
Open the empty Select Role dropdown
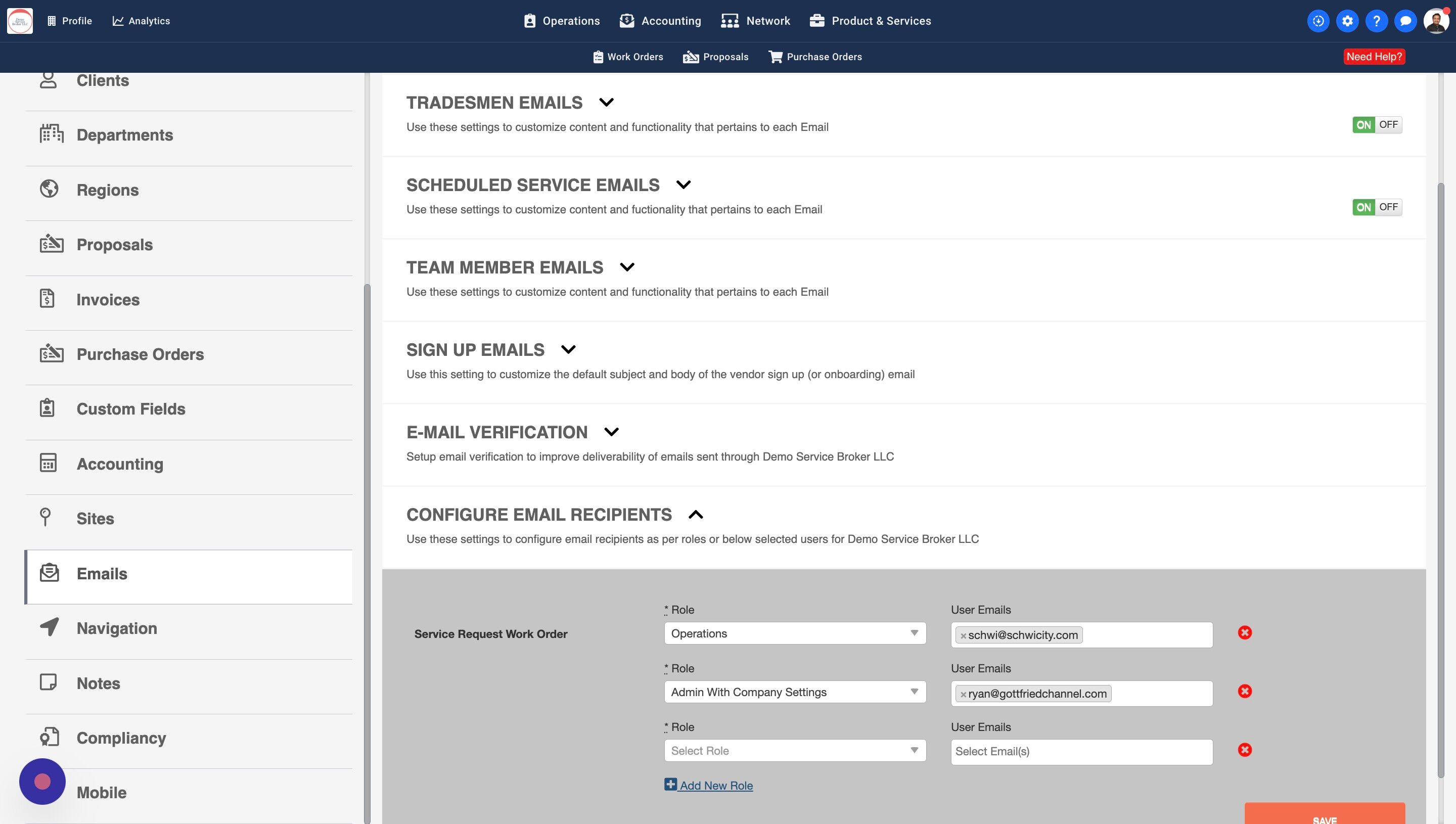pyautogui.click(x=795, y=750)
